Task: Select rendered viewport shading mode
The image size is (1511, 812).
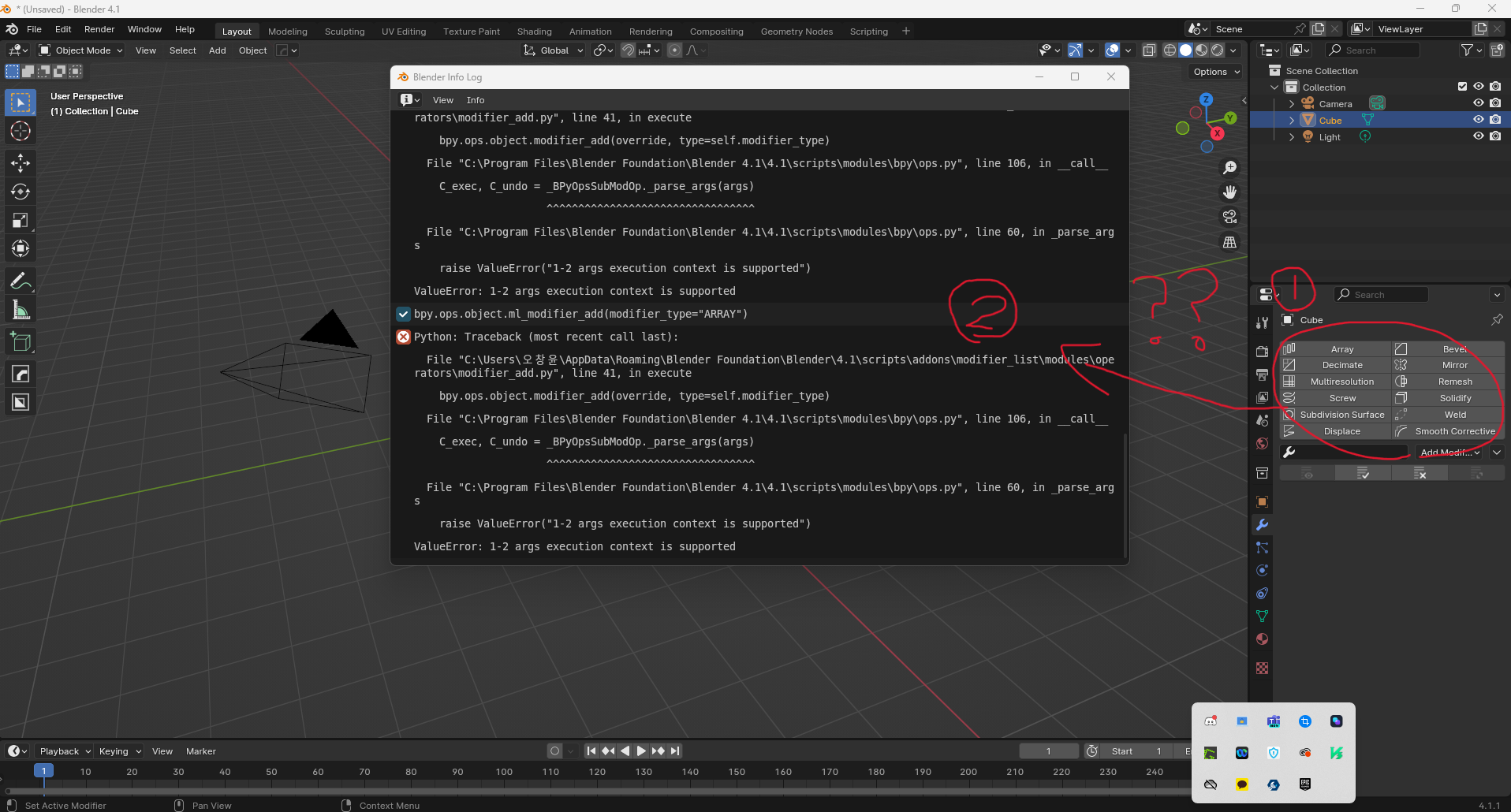Action: pos(1218,50)
